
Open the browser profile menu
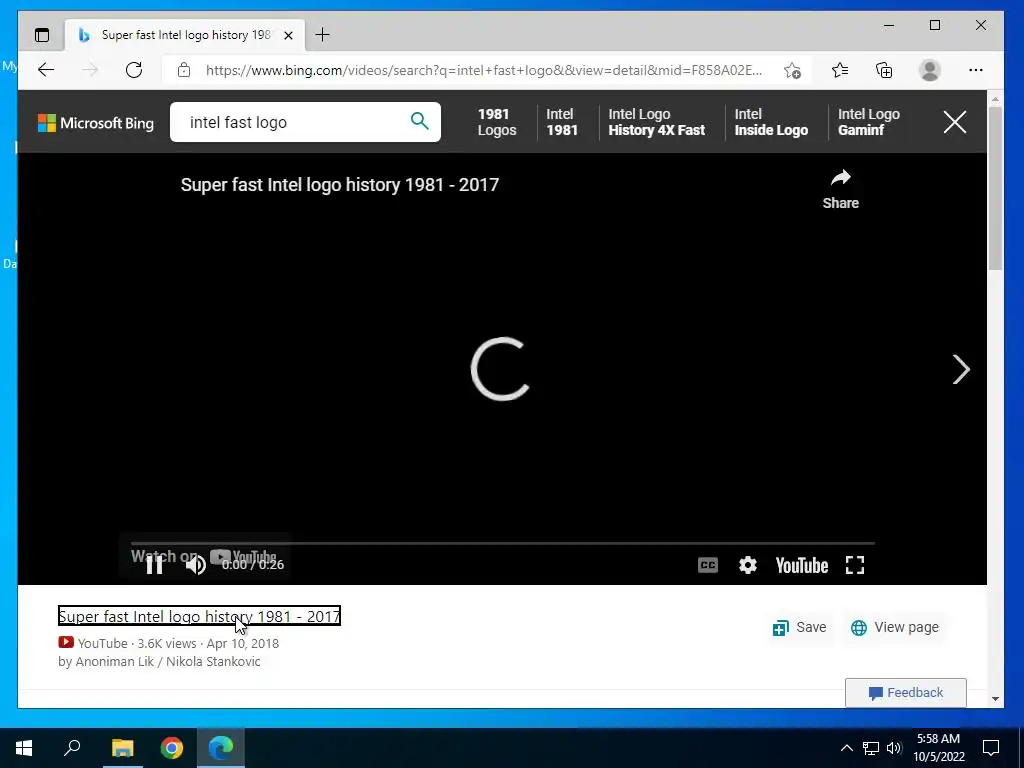point(929,70)
